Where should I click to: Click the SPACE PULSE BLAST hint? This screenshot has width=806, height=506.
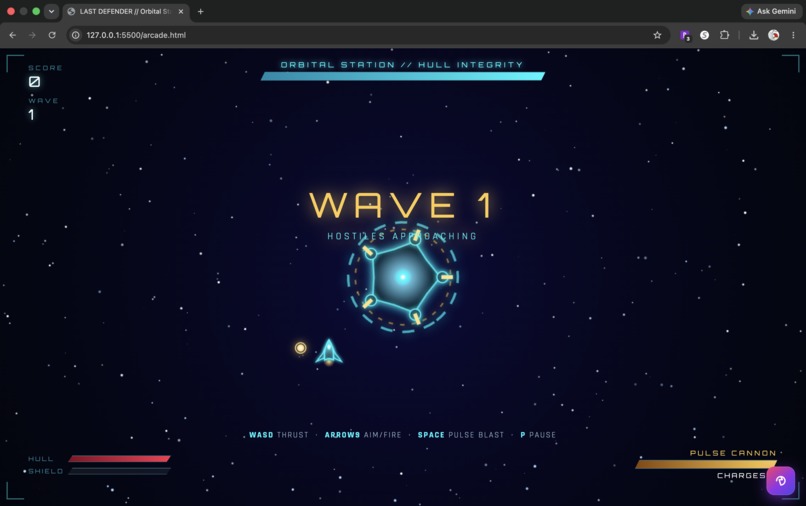(461, 435)
